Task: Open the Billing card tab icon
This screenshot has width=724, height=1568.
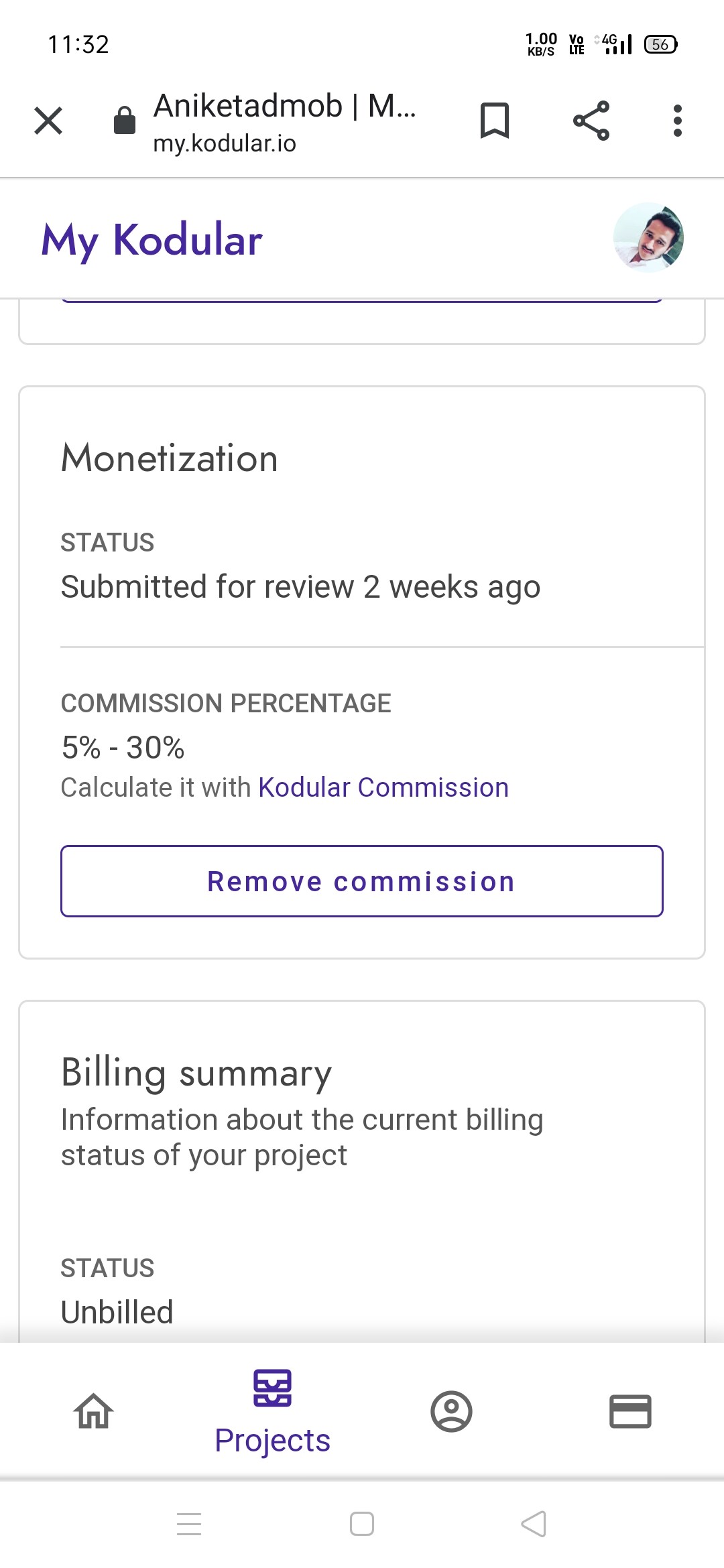Action: 630,1411
